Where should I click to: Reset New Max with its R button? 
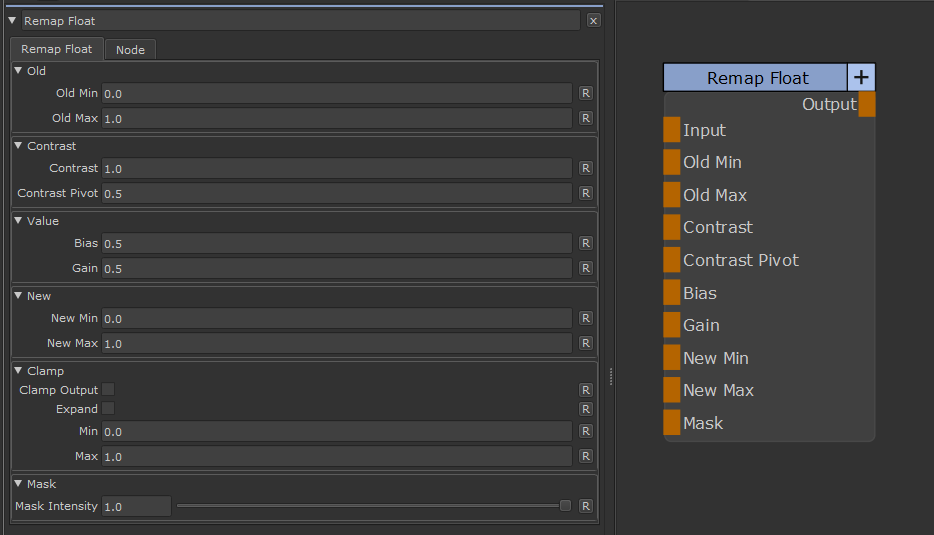pyautogui.click(x=586, y=343)
